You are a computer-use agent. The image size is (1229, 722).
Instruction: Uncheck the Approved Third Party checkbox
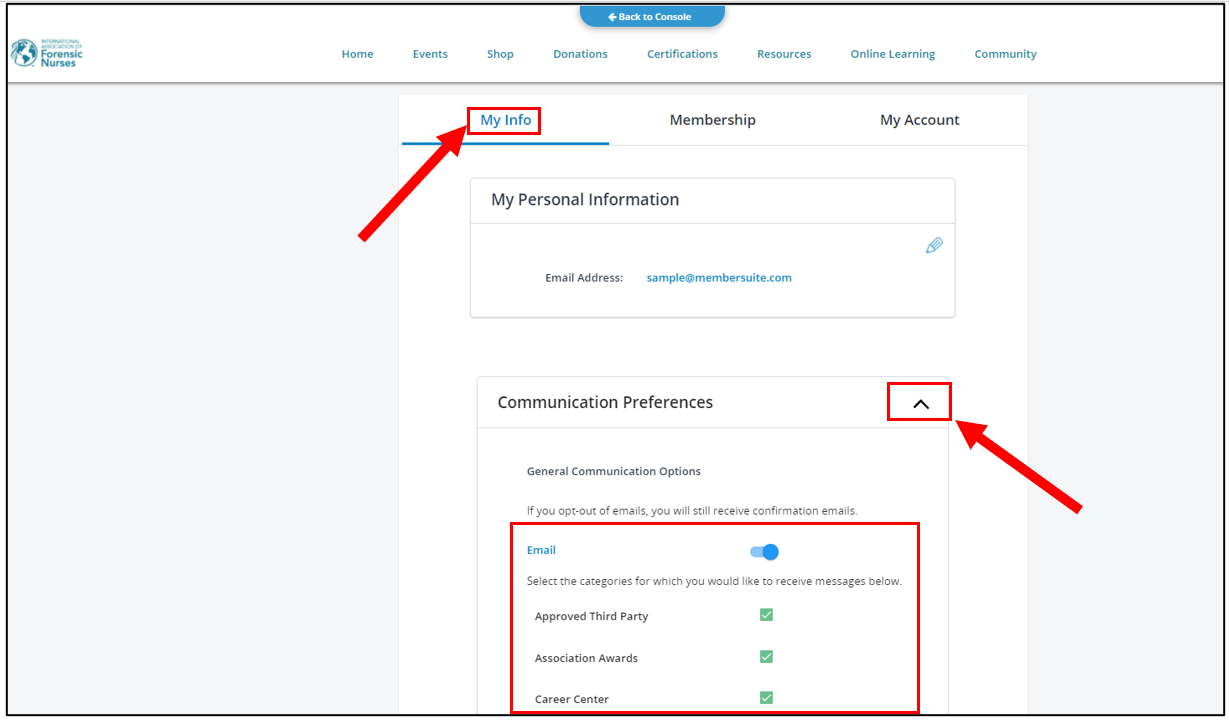tap(766, 615)
